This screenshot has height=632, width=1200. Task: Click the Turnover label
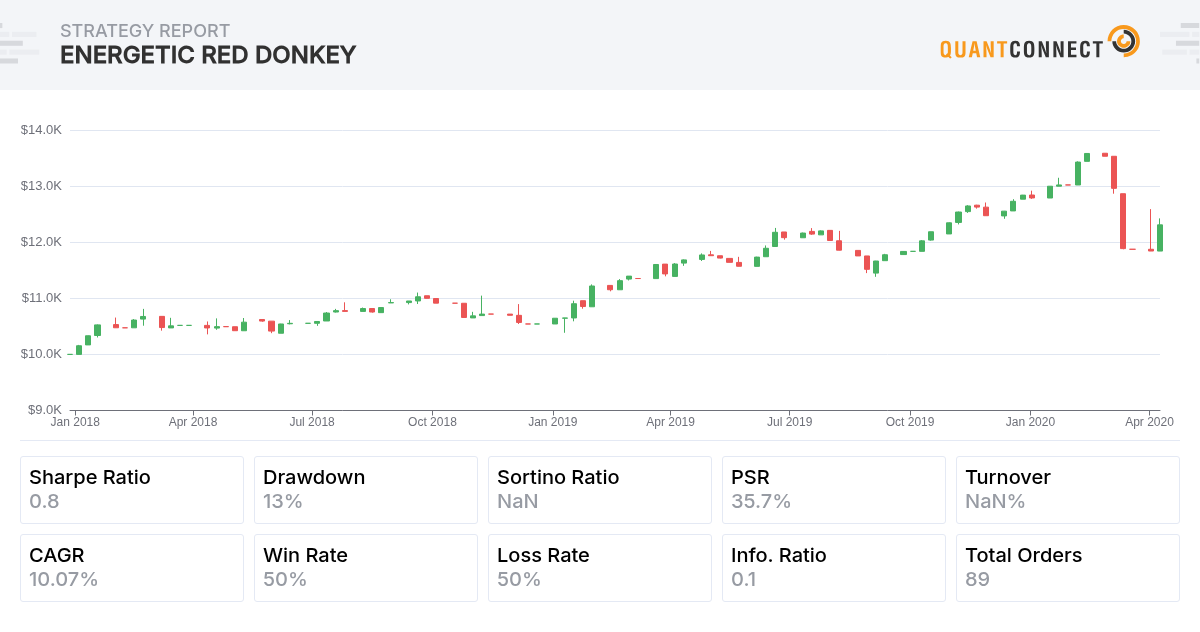tap(1008, 477)
